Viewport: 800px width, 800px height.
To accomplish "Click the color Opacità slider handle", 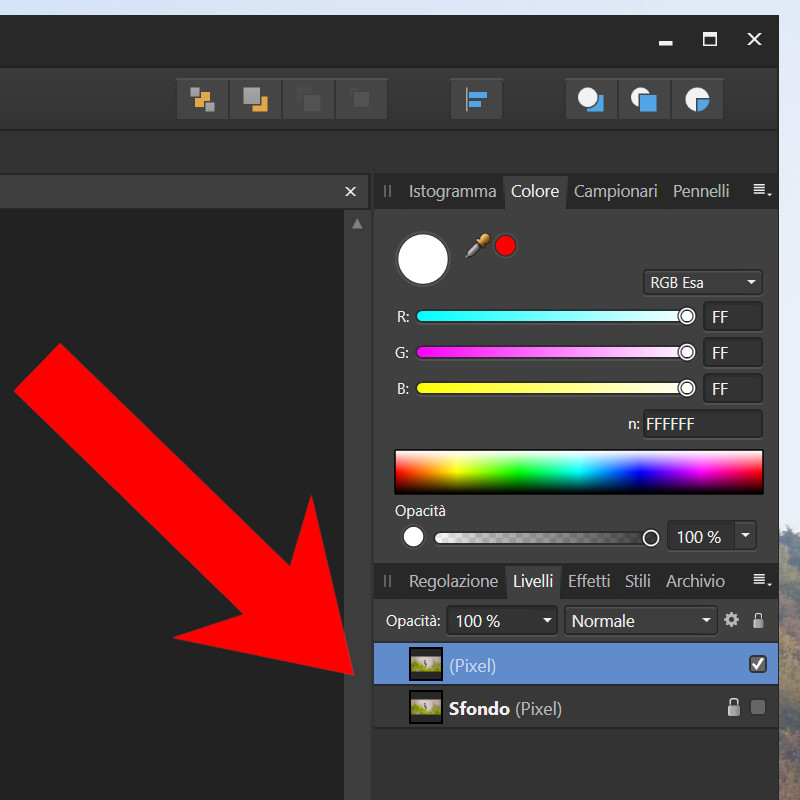I will pos(651,538).
